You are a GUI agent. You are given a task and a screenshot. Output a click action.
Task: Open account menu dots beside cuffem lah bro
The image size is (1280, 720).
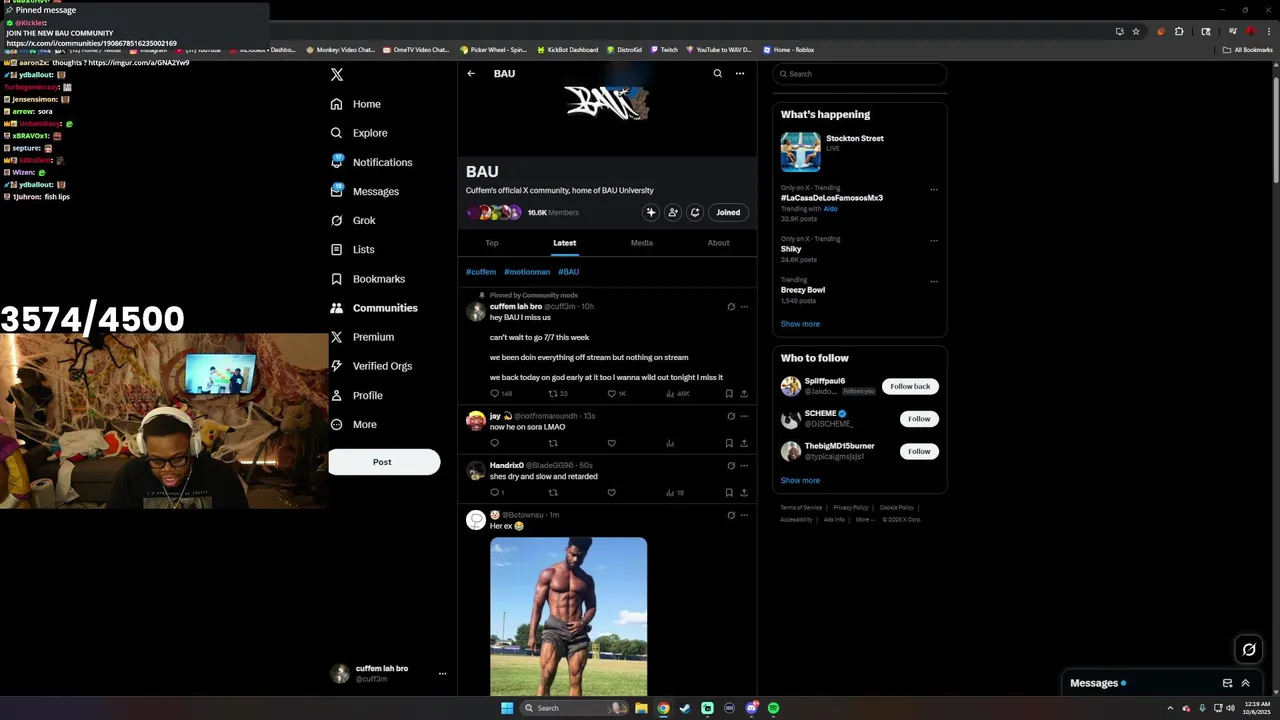click(442, 674)
